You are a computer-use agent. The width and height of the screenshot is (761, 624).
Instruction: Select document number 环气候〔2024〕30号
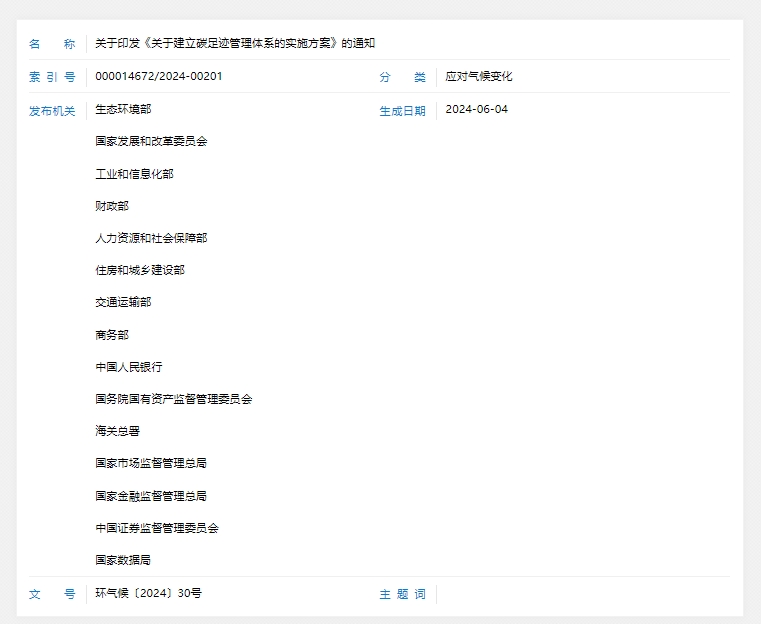pos(148,593)
